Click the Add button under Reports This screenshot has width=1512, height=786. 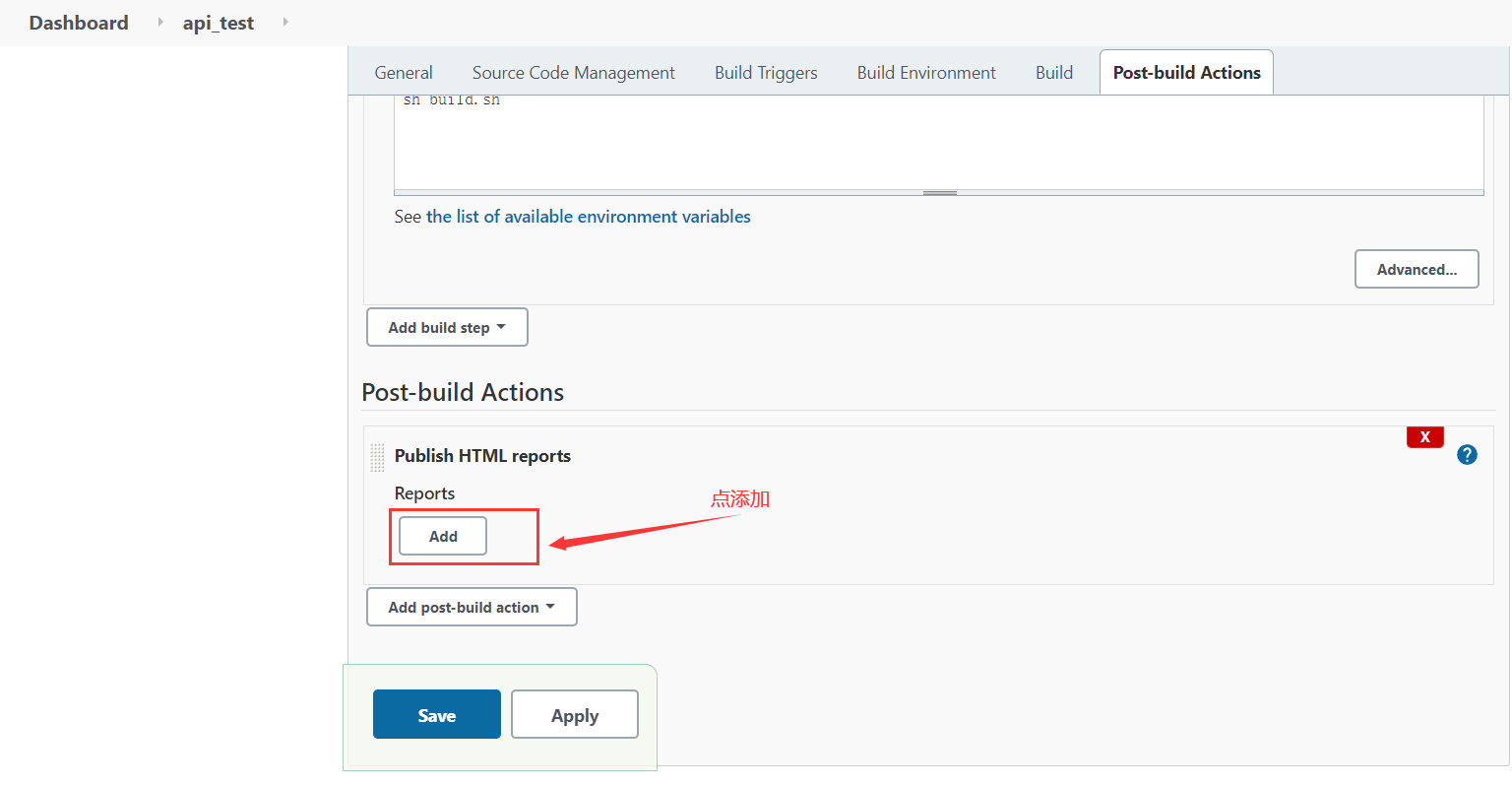click(443, 537)
